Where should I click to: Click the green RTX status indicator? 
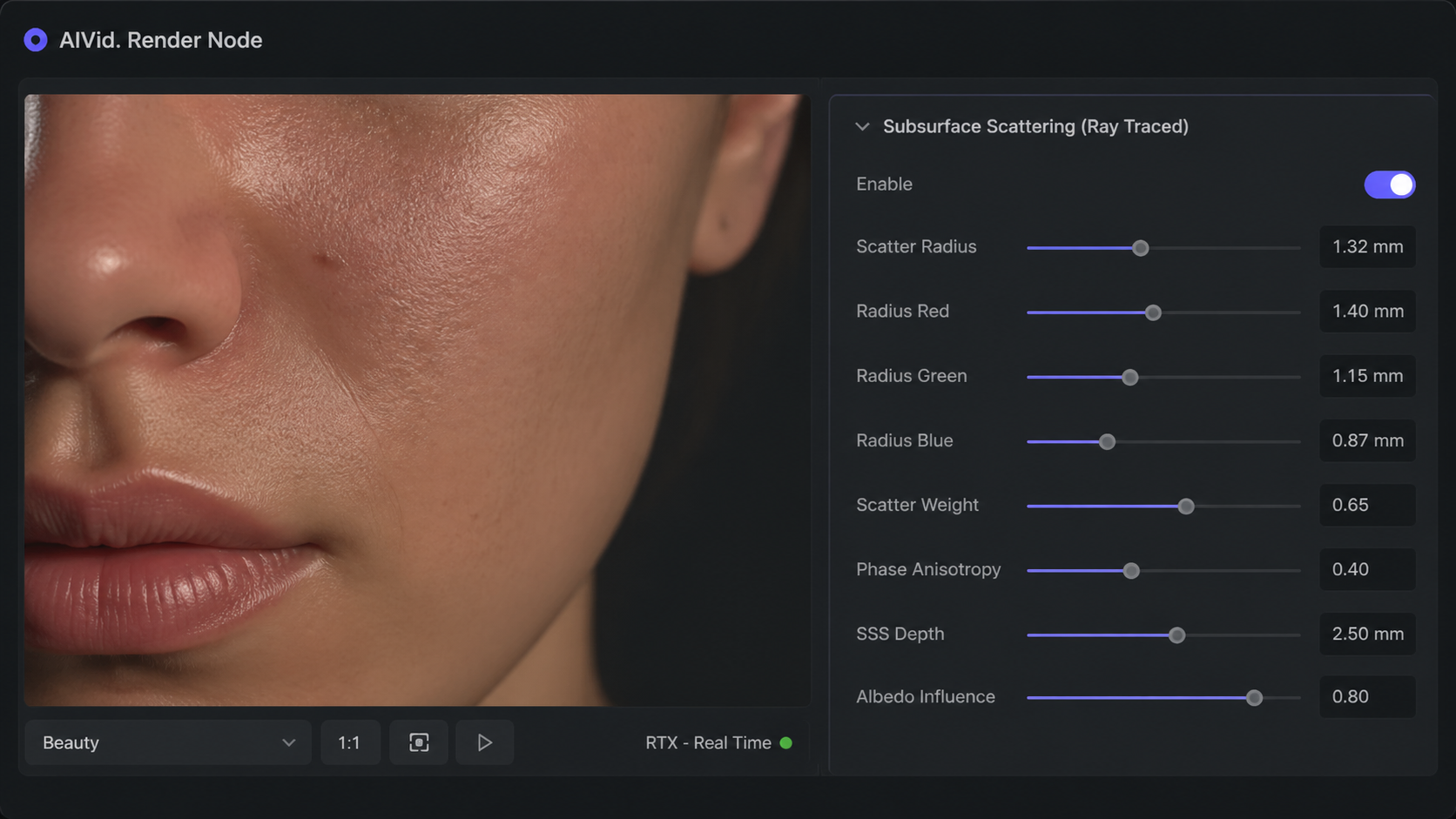pyautogui.click(x=786, y=743)
